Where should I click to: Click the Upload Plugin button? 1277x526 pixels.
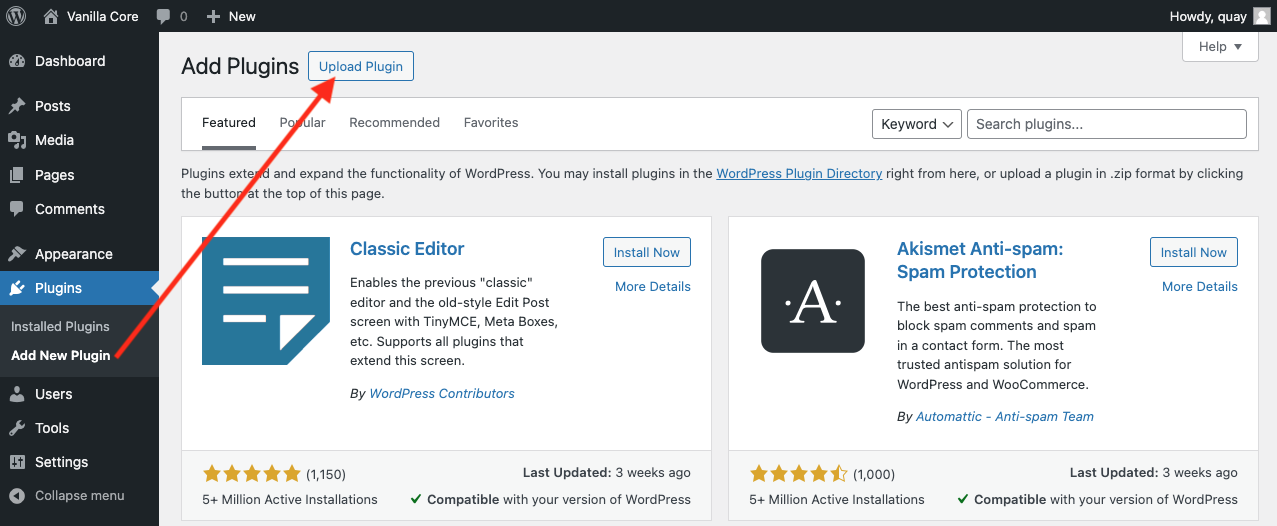coord(361,67)
